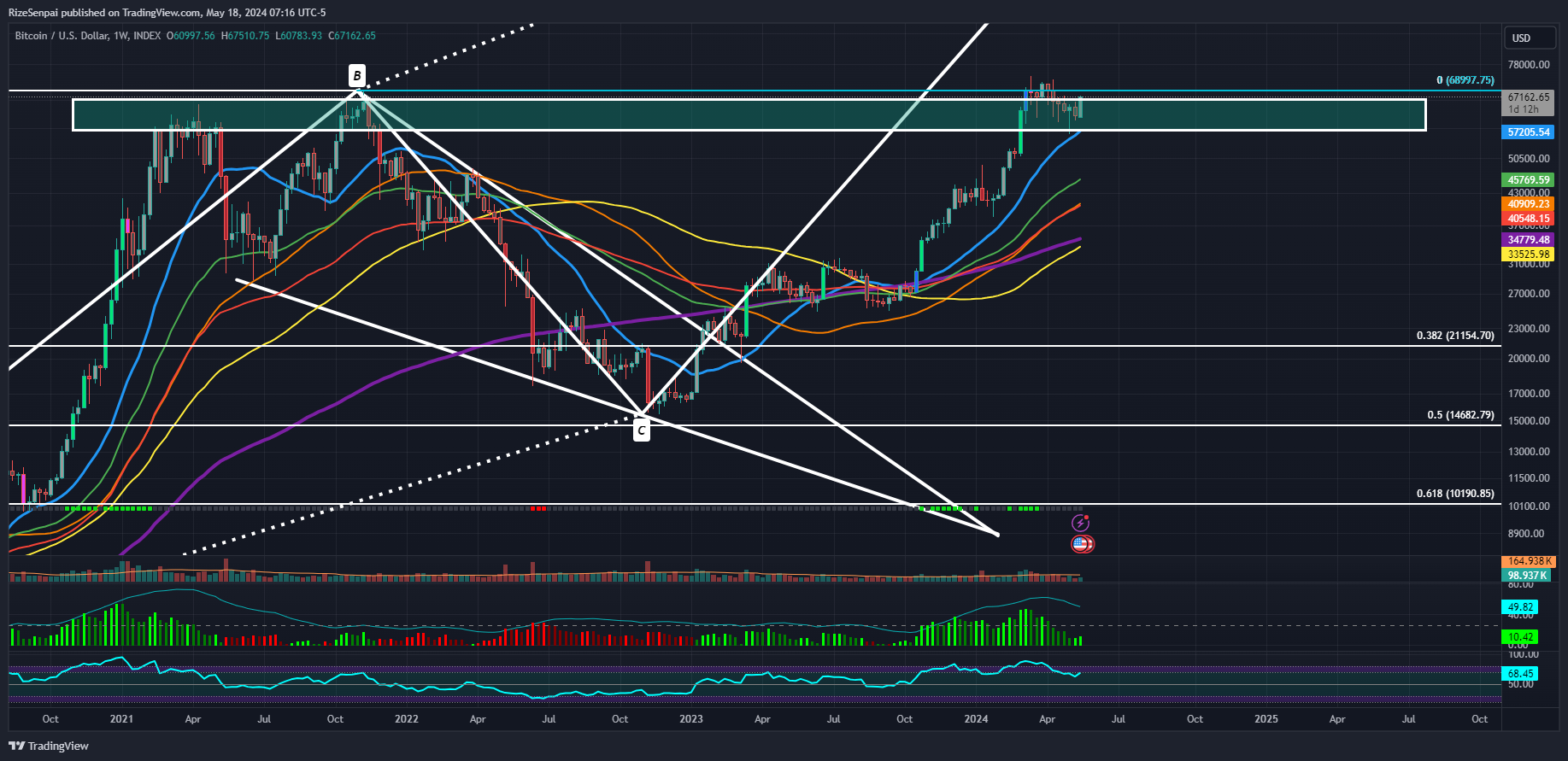The image size is (1568, 761).
Task: Click the 78000.00 price axis value
Action: 1529,65
